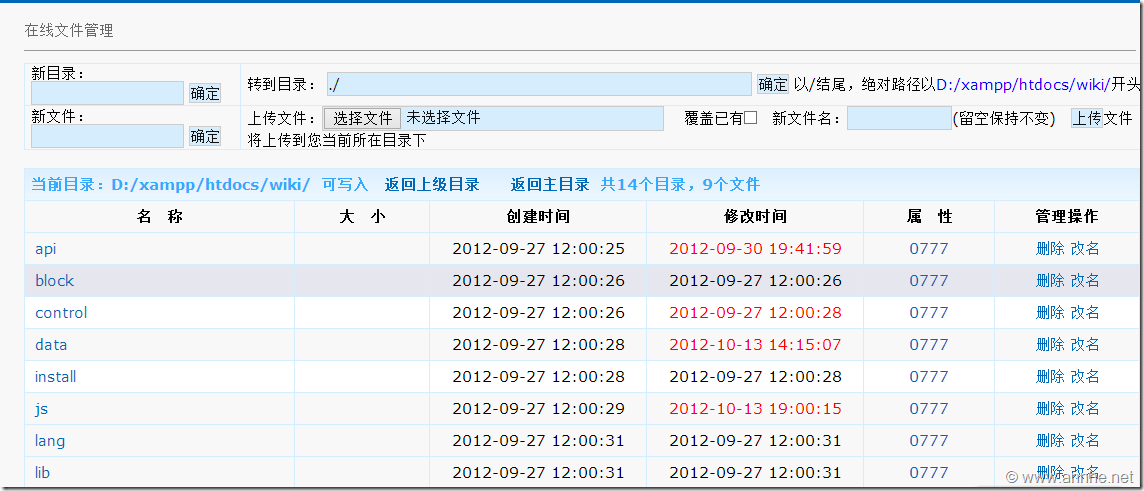Screen dimensions: 1144x491
Task: Click the 选择文件 choose file button
Action: coord(362,118)
